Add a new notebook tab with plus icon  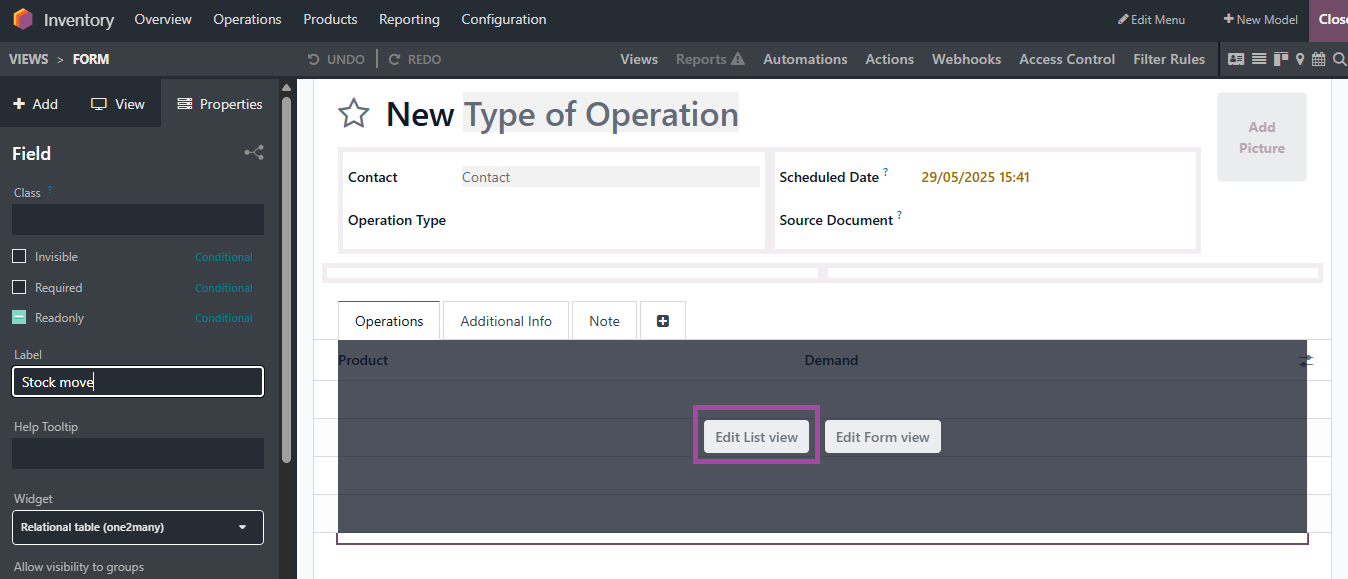663,321
